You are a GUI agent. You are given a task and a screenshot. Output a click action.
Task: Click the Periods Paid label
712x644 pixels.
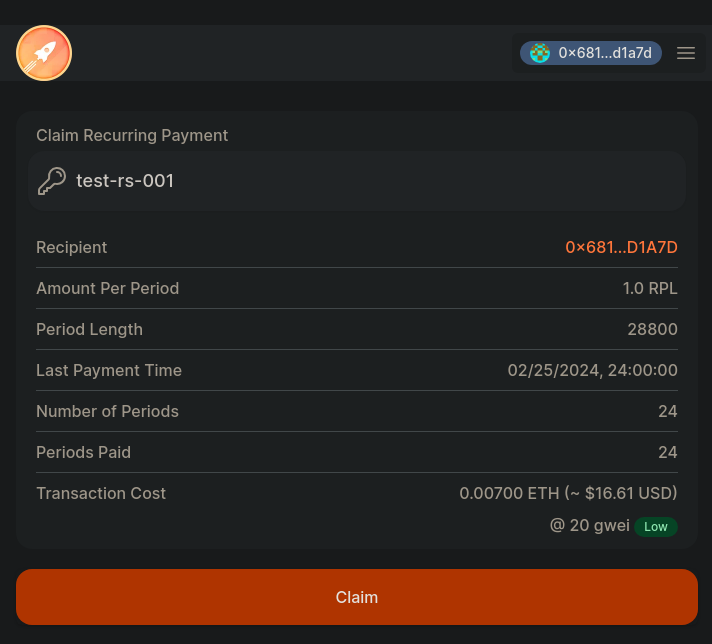pos(84,452)
